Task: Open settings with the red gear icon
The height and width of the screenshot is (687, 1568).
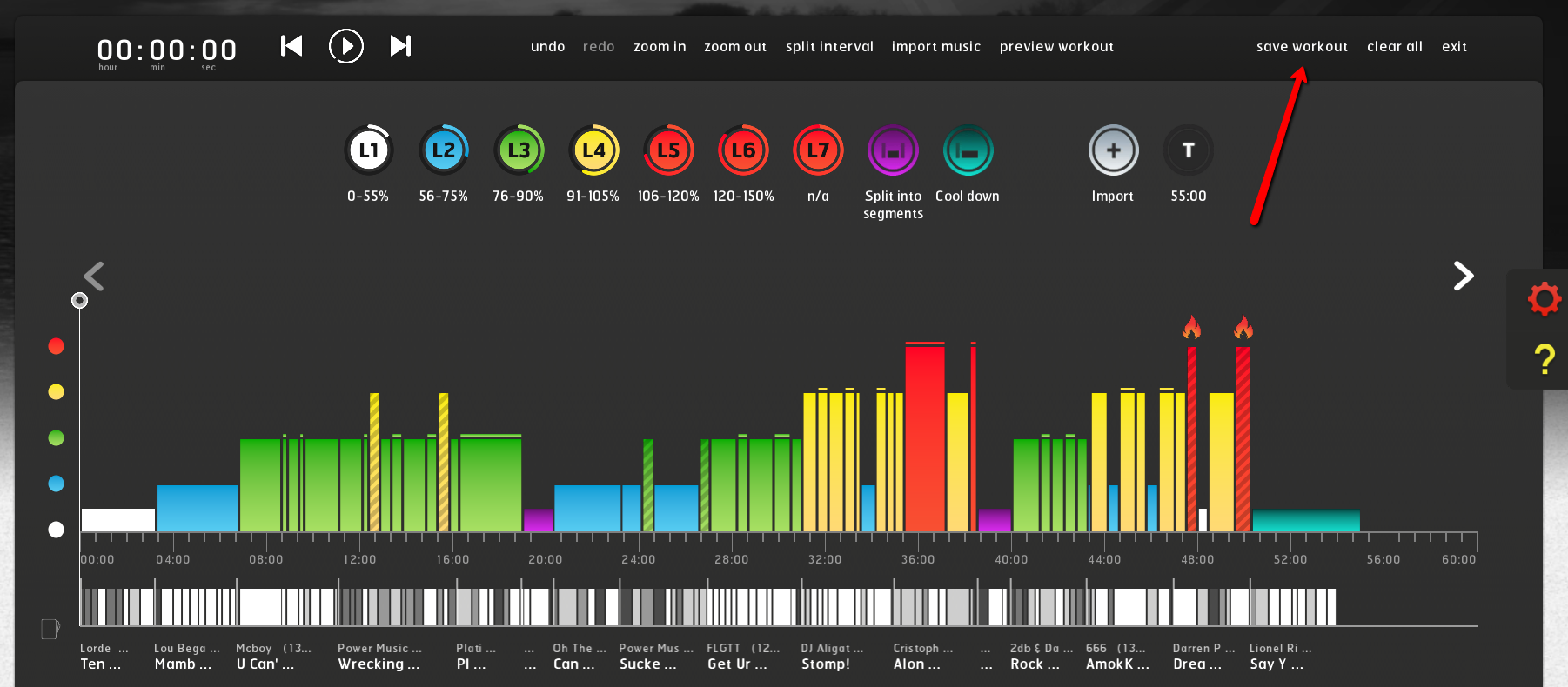Action: pyautogui.click(x=1544, y=299)
